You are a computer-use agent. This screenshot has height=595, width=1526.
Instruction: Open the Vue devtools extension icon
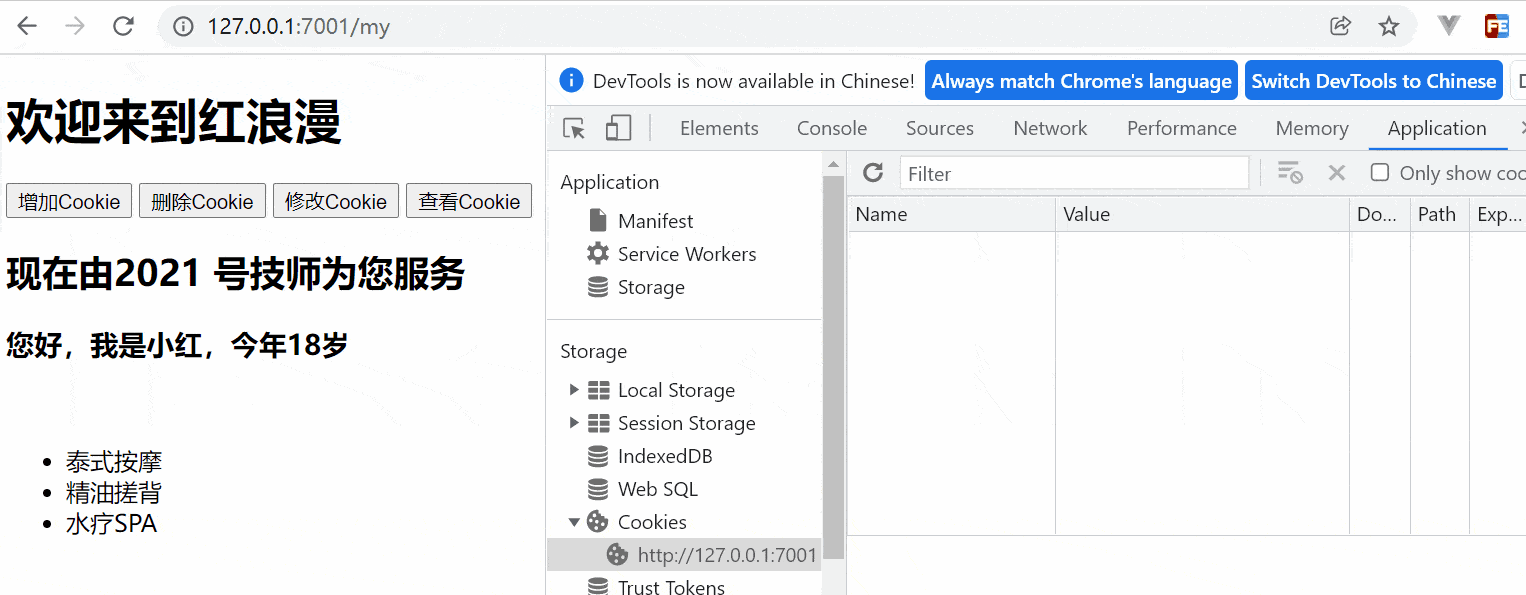pyautogui.click(x=1449, y=27)
